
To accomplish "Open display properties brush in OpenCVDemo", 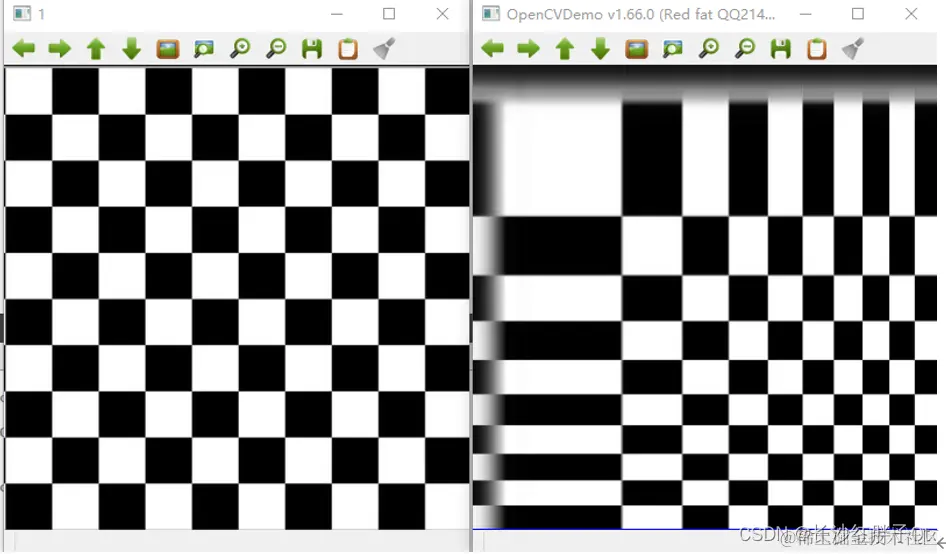I will point(853,48).
